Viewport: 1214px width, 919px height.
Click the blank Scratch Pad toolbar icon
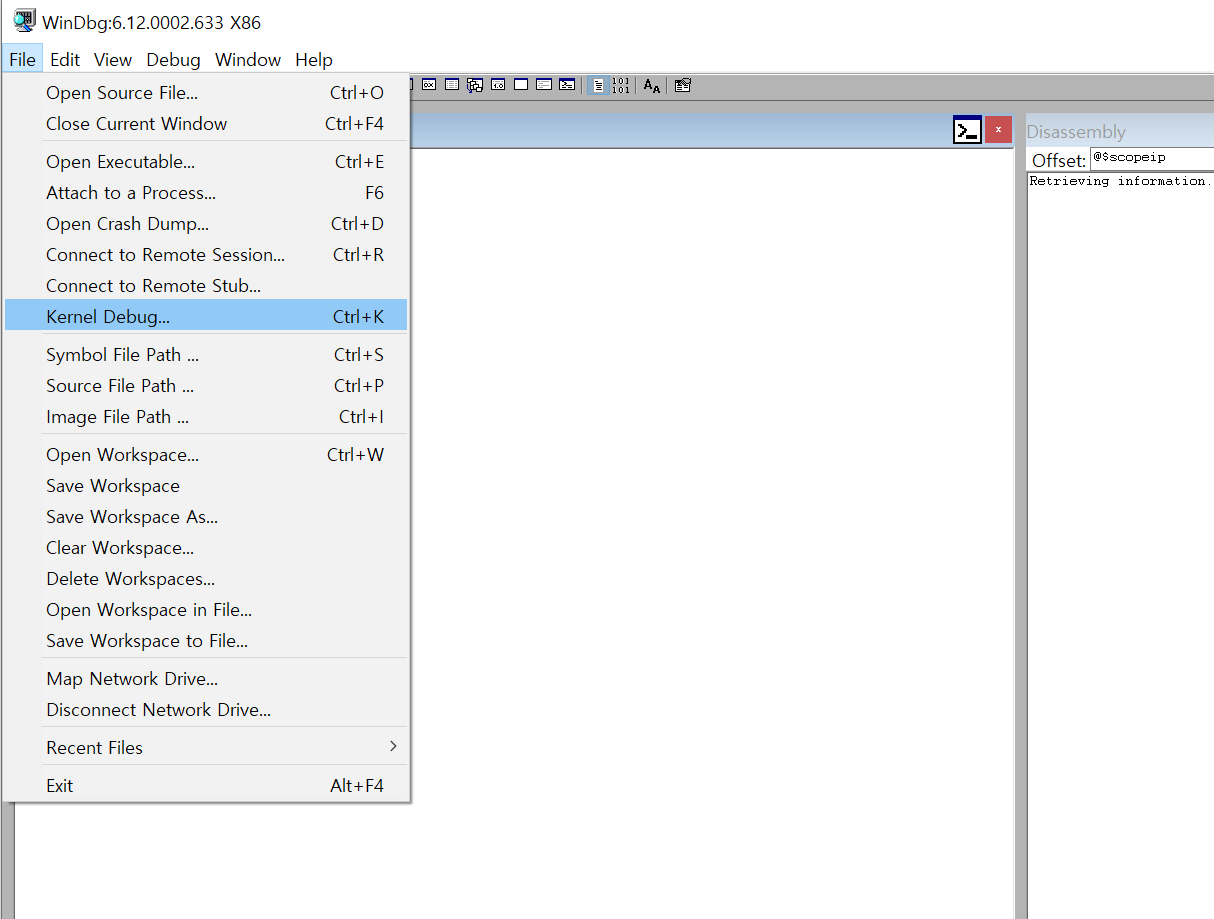point(521,85)
